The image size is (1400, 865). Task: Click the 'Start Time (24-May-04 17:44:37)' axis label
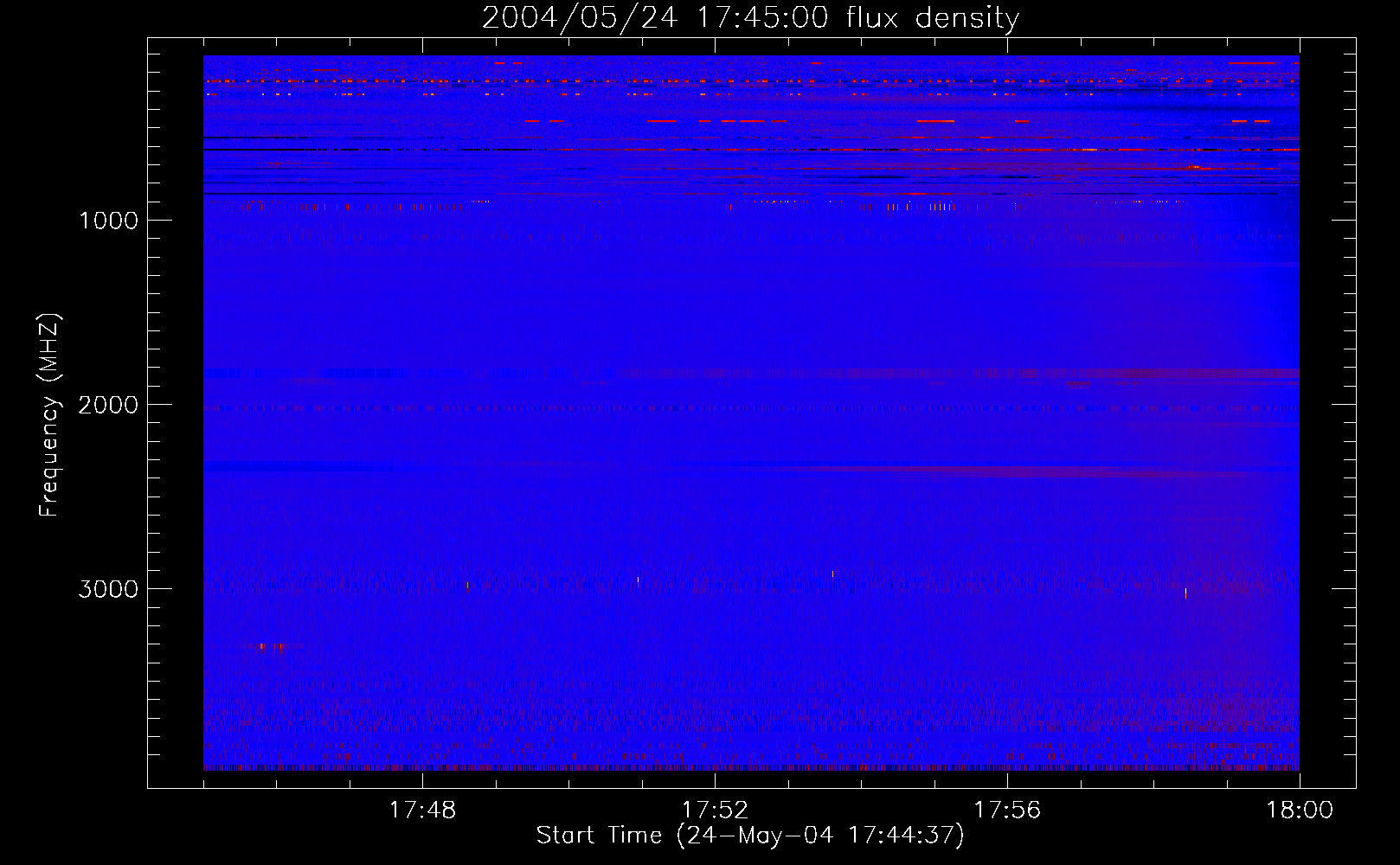pos(750,836)
